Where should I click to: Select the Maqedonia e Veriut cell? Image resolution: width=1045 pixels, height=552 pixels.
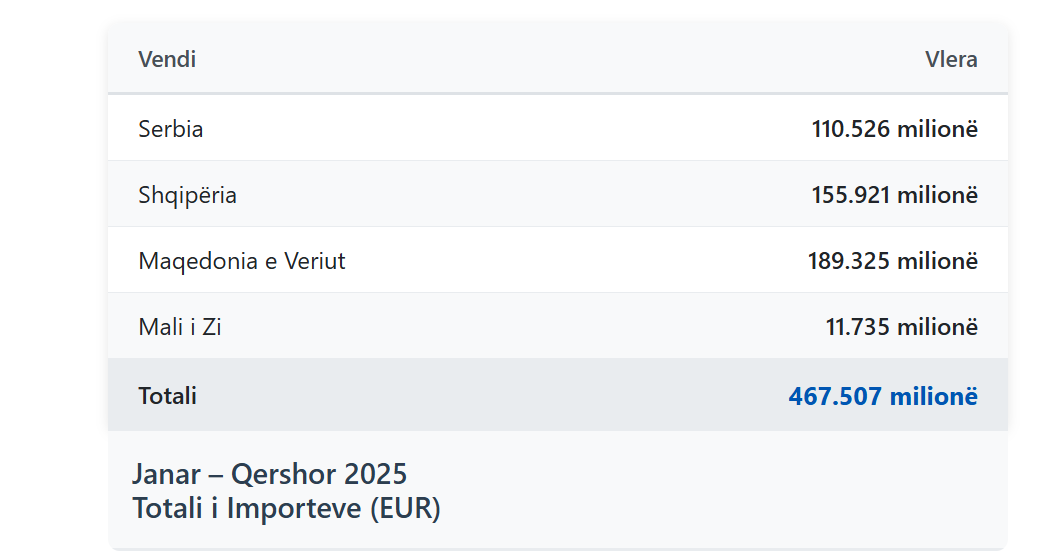pos(242,261)
